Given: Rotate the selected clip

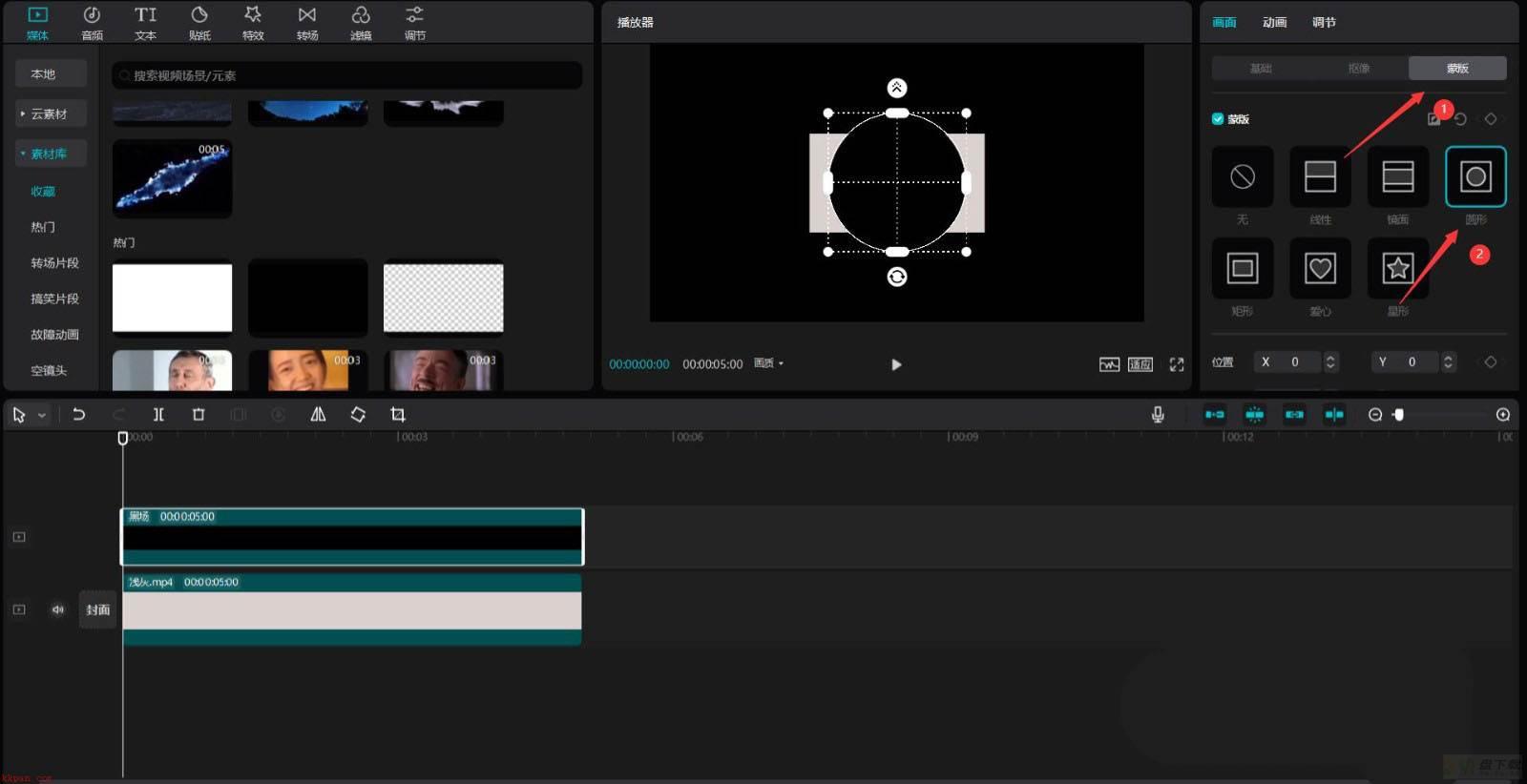Looking at the screenshot, I should pos(358,415).
